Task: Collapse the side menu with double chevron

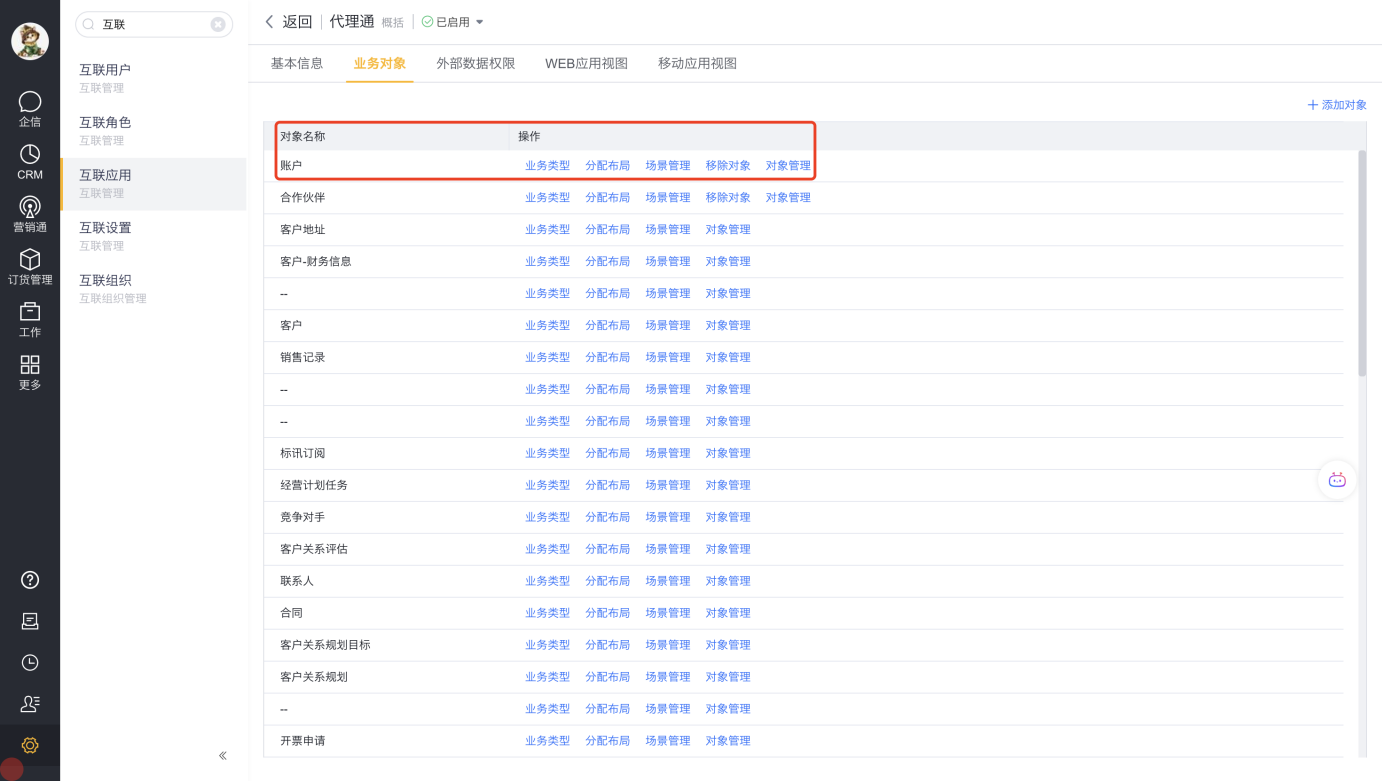Action: [223, 756]
